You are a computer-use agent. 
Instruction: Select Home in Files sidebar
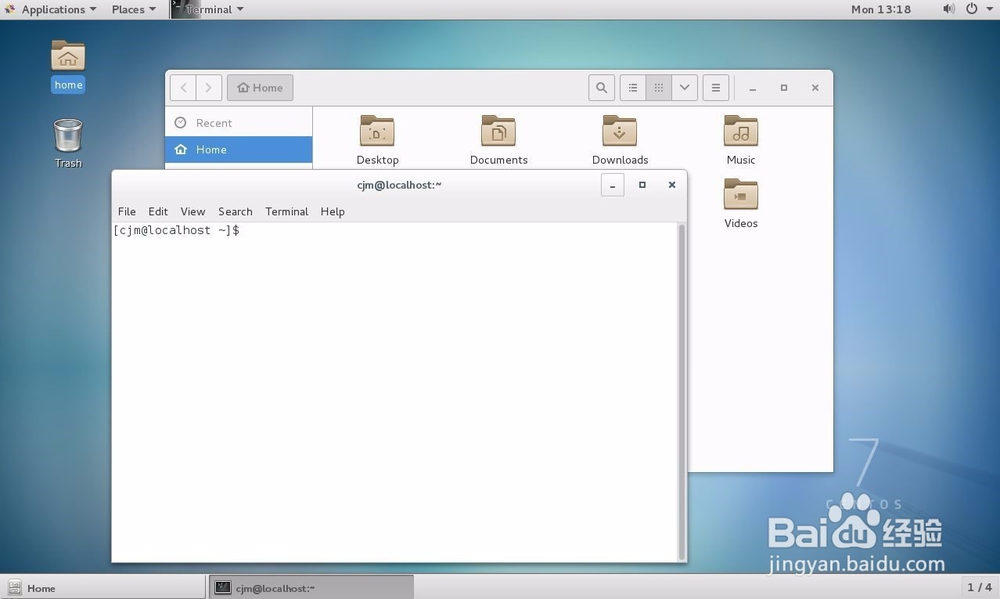coord(239,149)
